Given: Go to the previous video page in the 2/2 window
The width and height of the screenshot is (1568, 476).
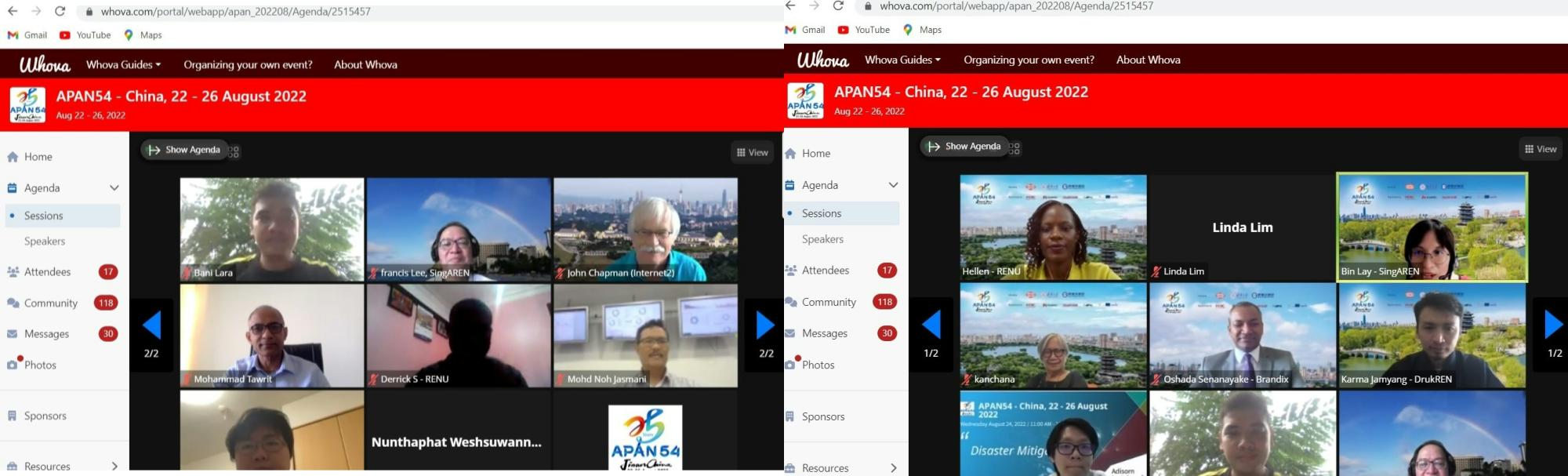Looking at the screenshot, I should [151, 325].
